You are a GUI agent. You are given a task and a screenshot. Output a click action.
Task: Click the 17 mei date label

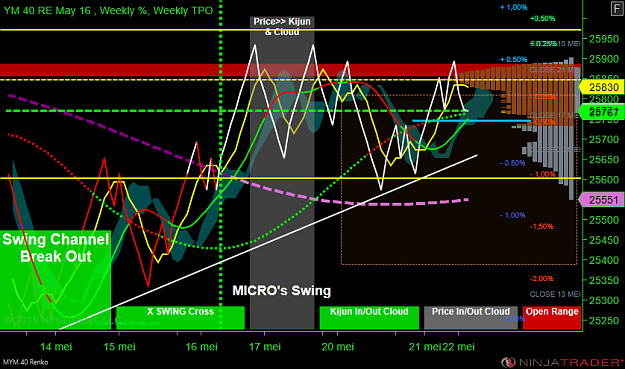[x=265, y=347]
